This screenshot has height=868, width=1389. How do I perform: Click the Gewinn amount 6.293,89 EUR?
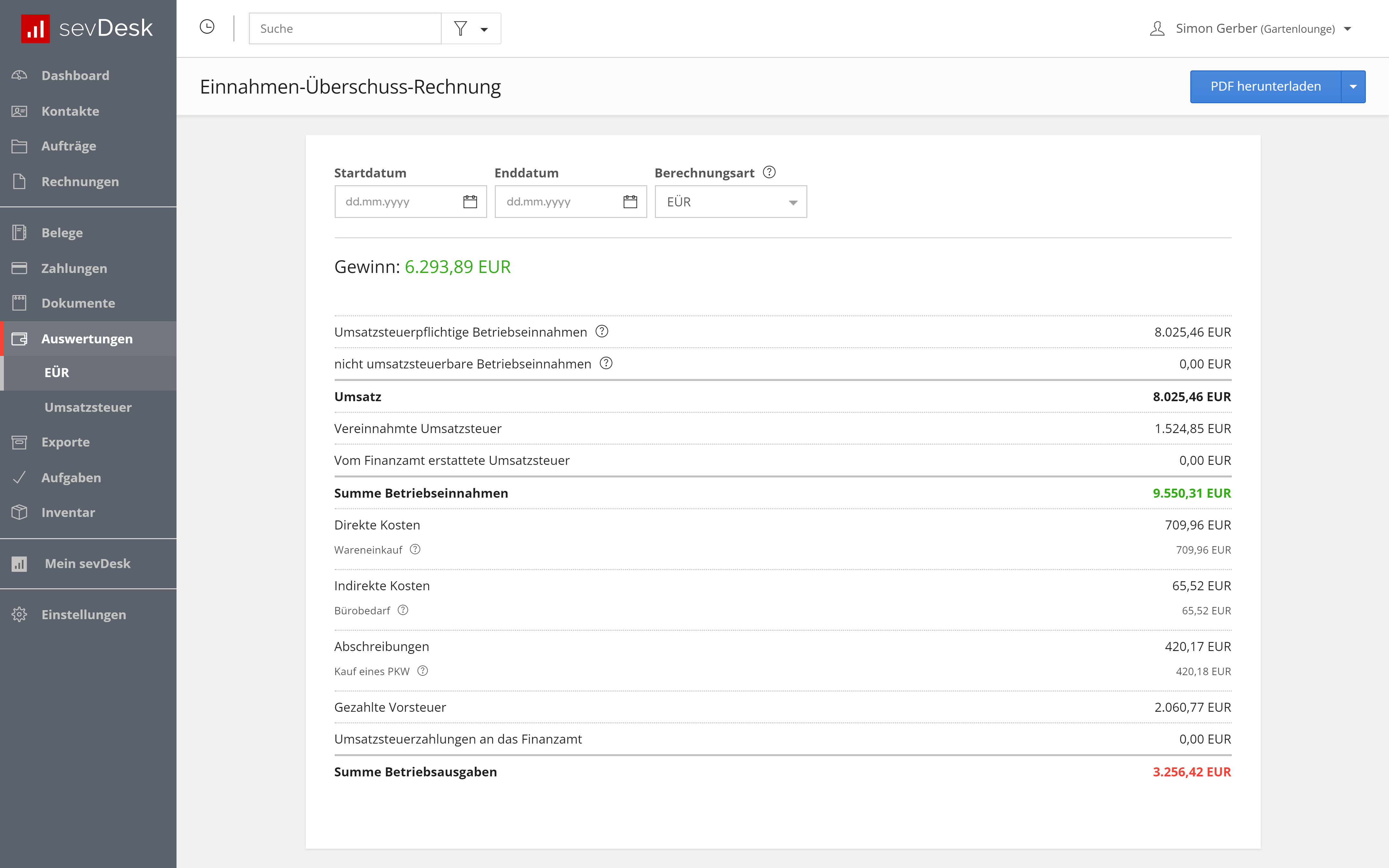tap(458, 267)
